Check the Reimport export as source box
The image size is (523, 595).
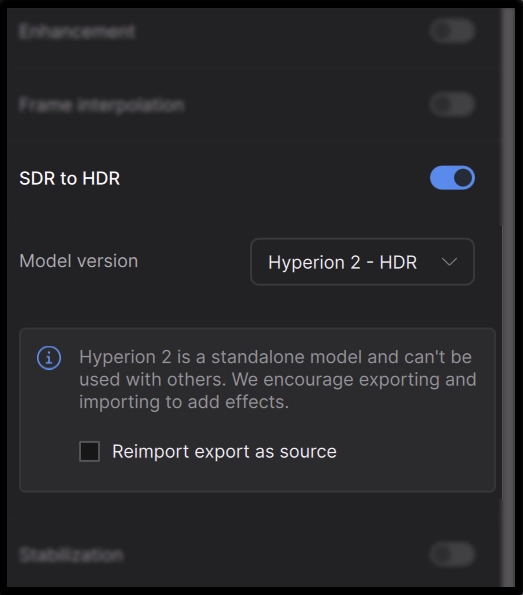(x=90, y=451)
